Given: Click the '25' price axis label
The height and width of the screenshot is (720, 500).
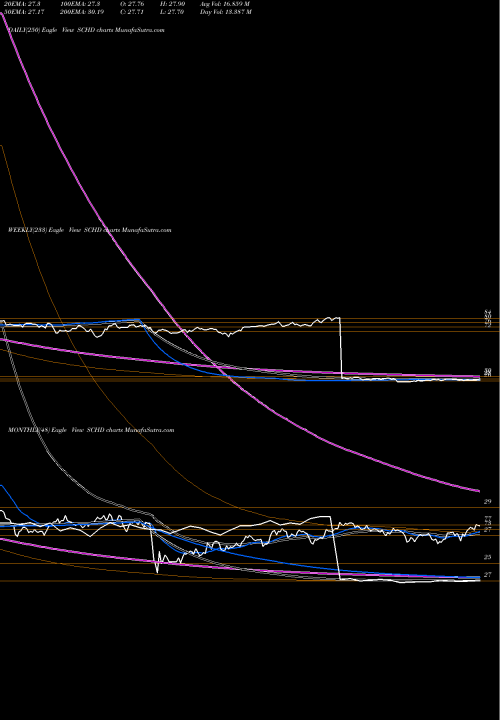Looking at the screenshot, I should [488, 557].
